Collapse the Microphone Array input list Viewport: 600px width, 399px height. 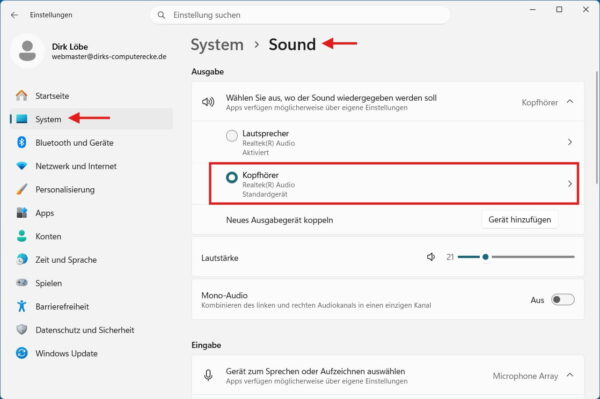pos(570,375)
